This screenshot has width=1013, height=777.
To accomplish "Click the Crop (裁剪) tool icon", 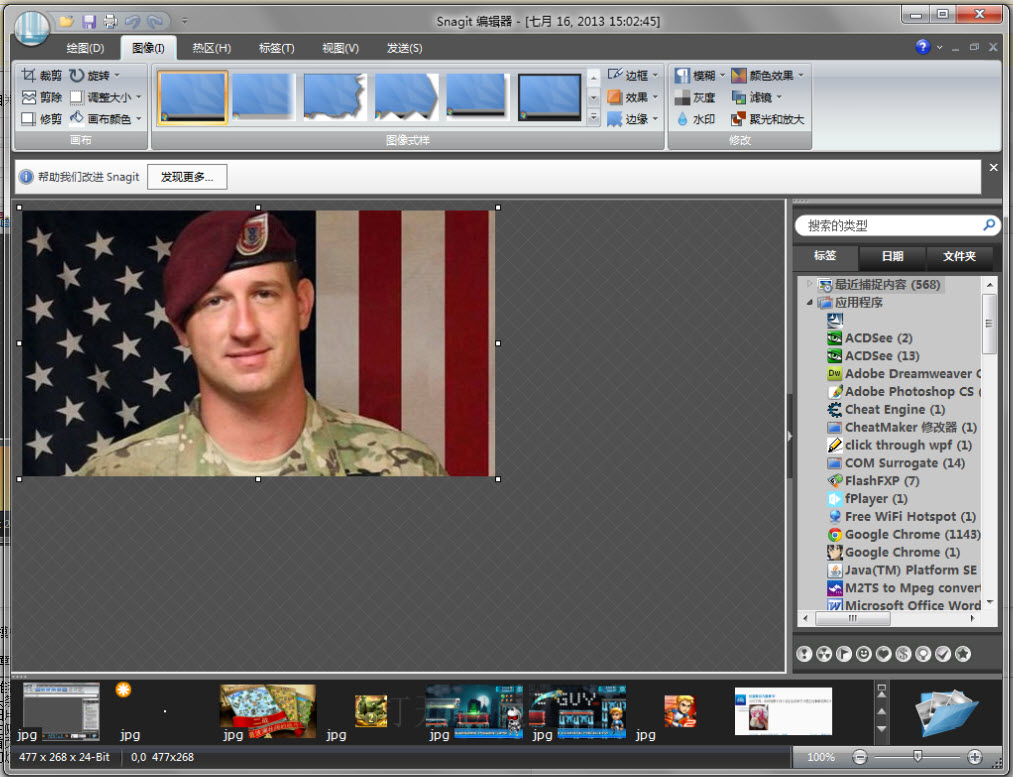I will (29, 76).
